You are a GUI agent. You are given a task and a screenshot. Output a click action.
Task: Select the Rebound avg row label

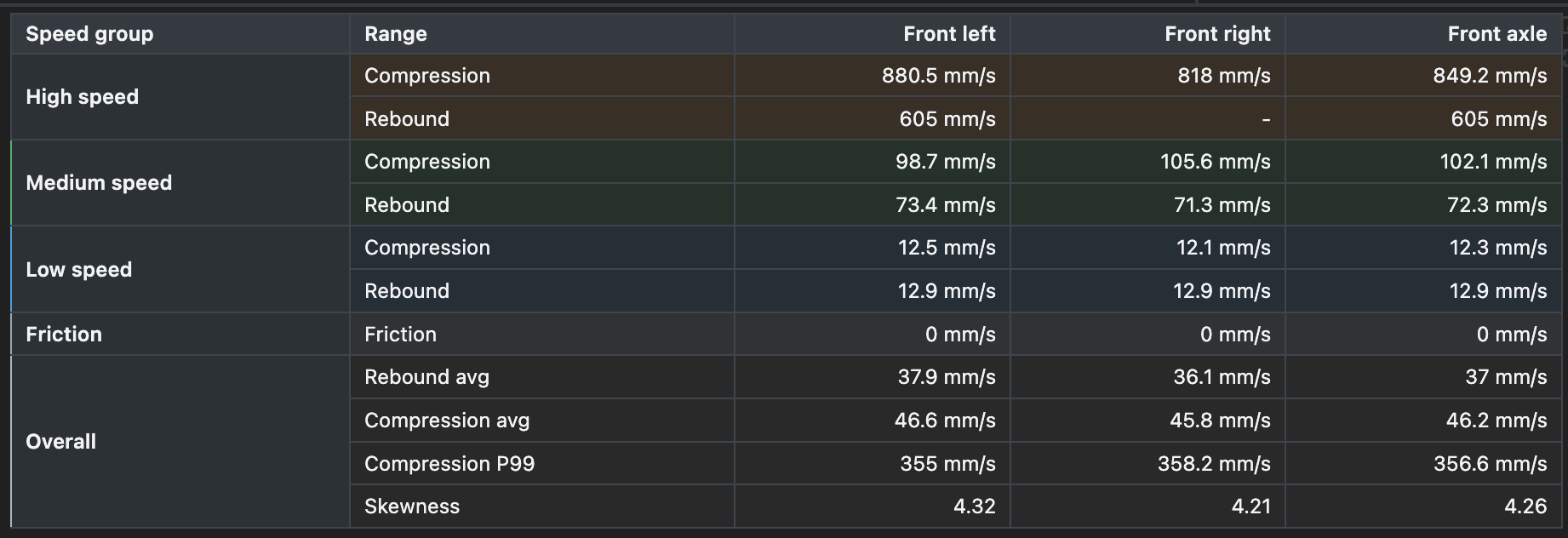coord(426,377)
